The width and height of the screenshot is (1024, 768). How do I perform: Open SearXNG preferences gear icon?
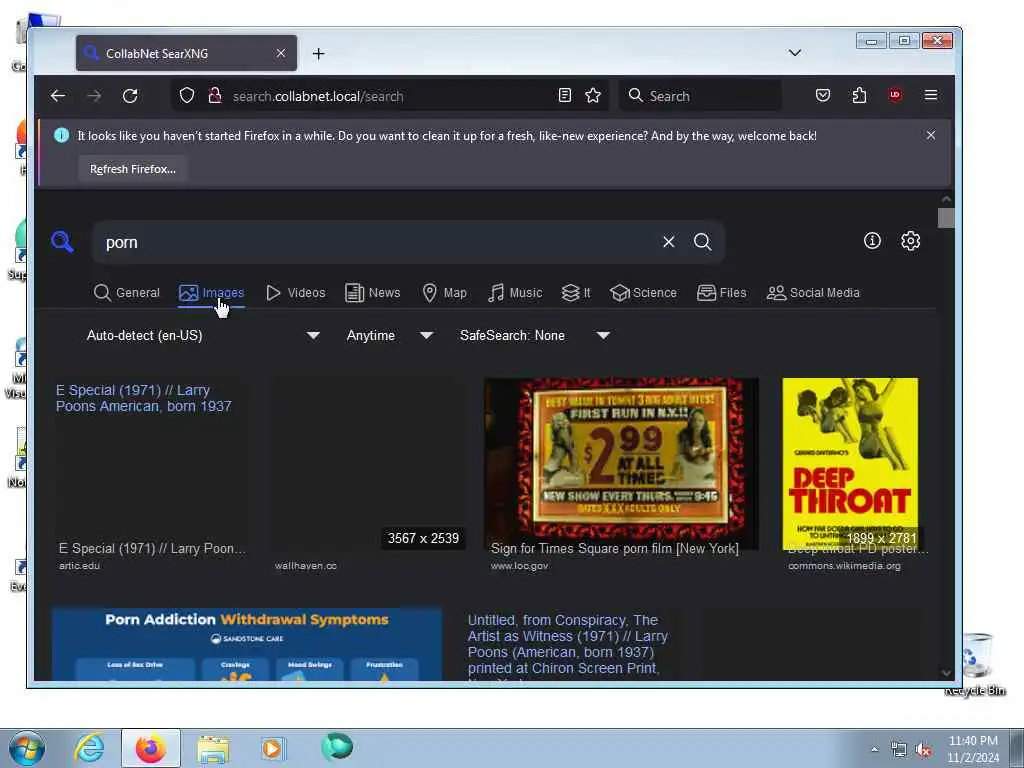click(910, 241)
